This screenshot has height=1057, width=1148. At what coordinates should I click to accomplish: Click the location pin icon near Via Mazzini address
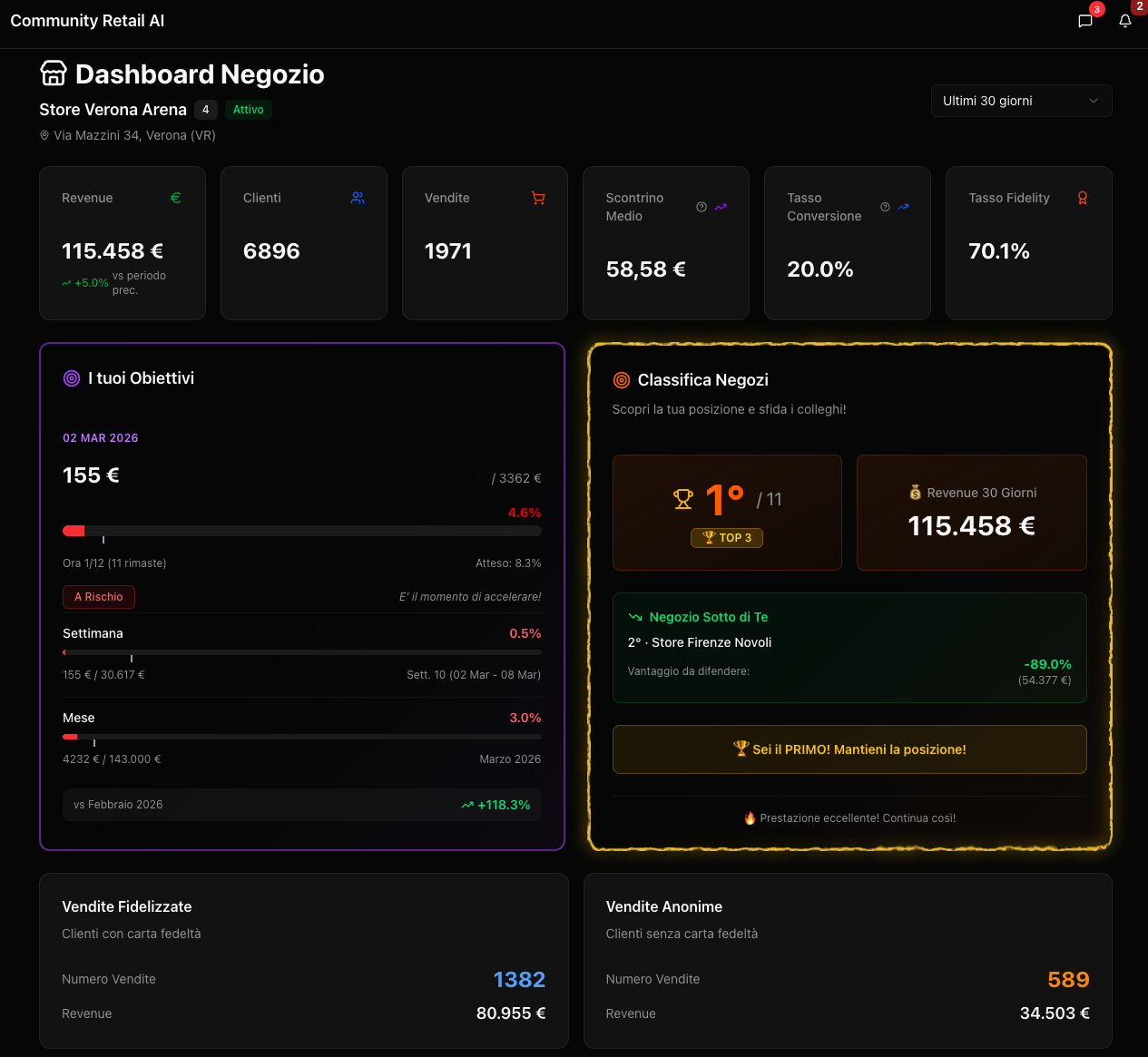pos(44,135)
